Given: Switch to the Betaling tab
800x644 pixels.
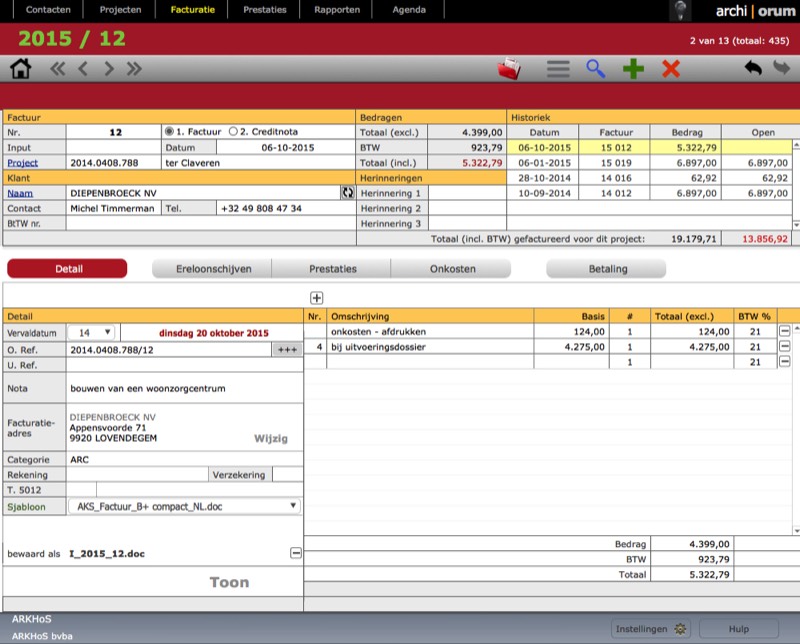Looking at the screenshot, I should (x=607, y=269).
